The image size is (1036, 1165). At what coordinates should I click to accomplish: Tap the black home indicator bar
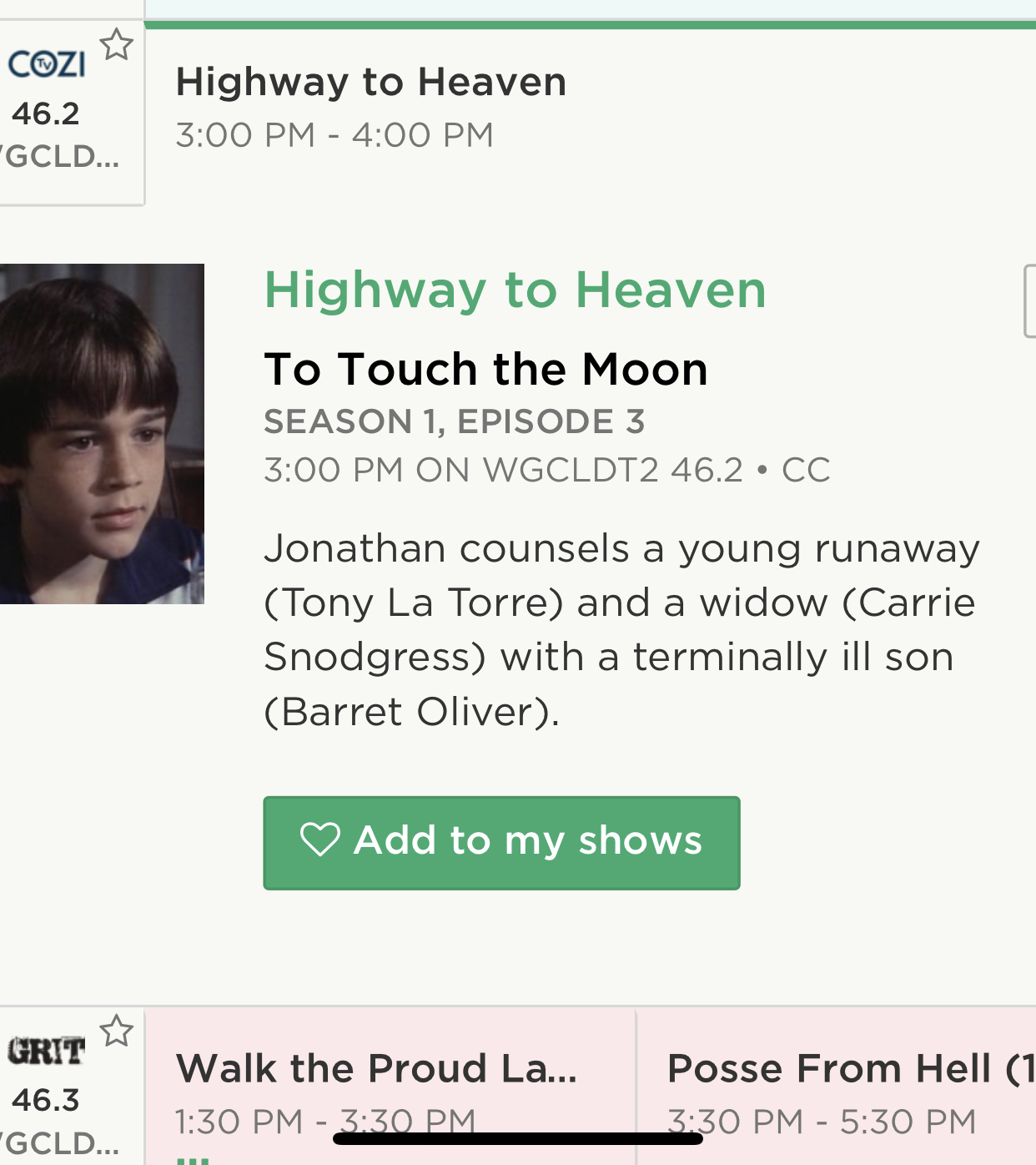tap(517, 1139)
